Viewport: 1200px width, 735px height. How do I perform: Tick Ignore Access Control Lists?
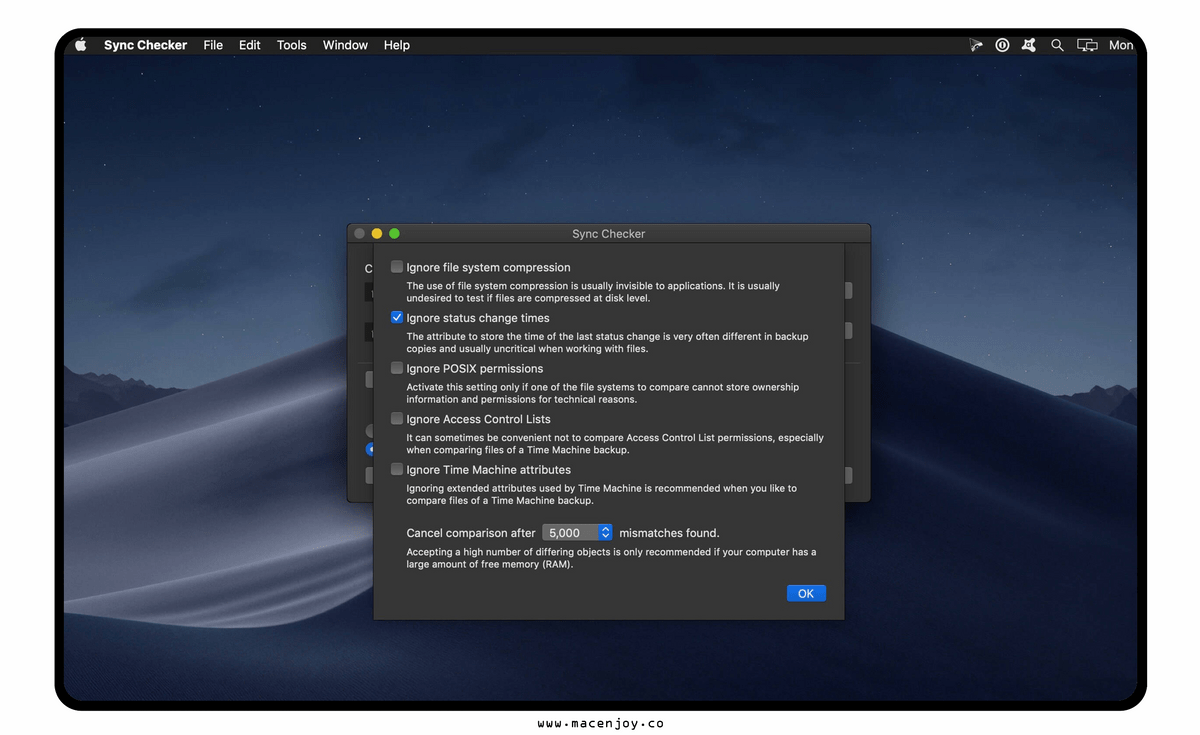[x=397, y=418]
